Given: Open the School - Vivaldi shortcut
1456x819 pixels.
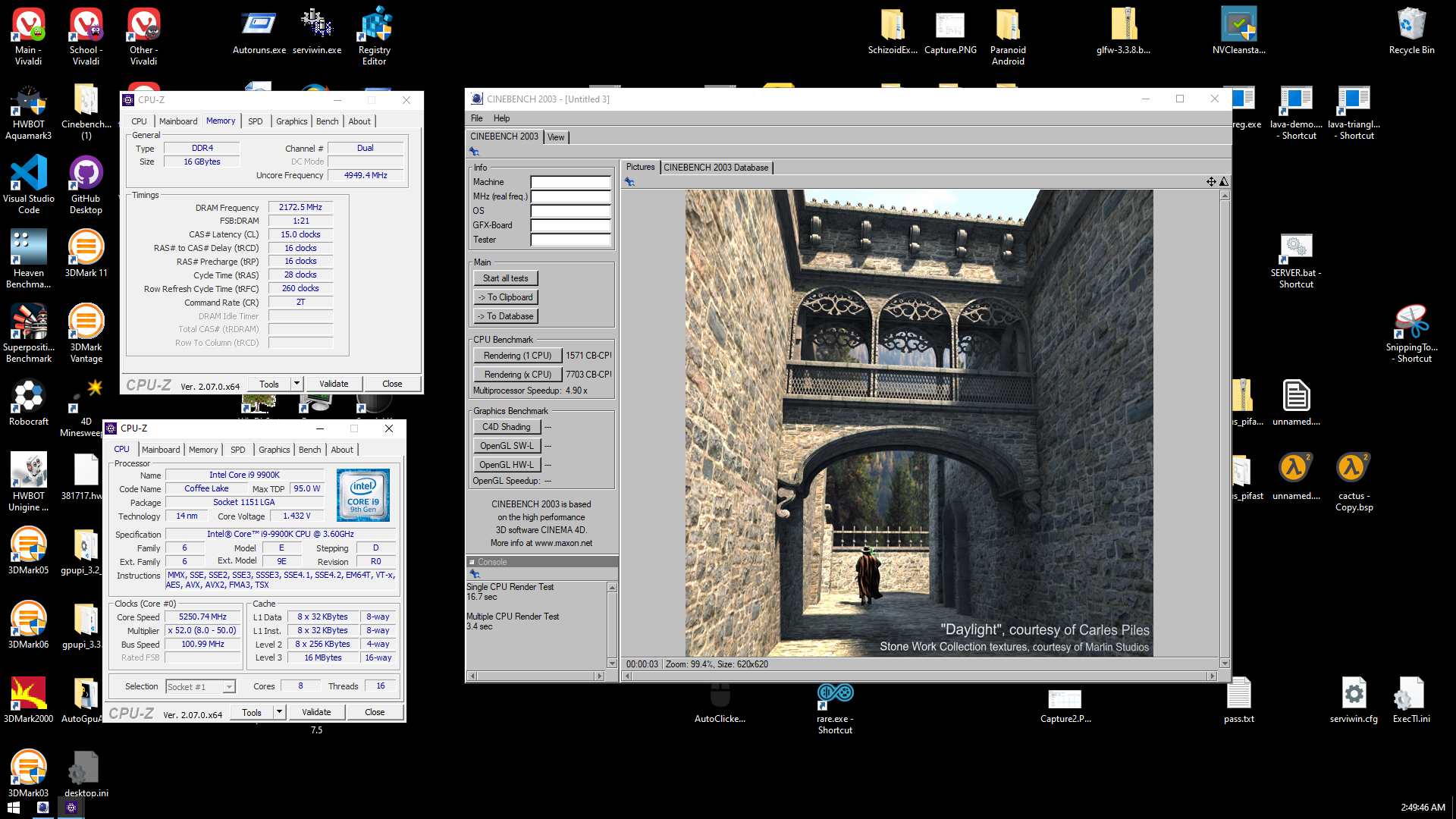Looking at the screenshot, I should pyautogui.click(x=86, y=36).
